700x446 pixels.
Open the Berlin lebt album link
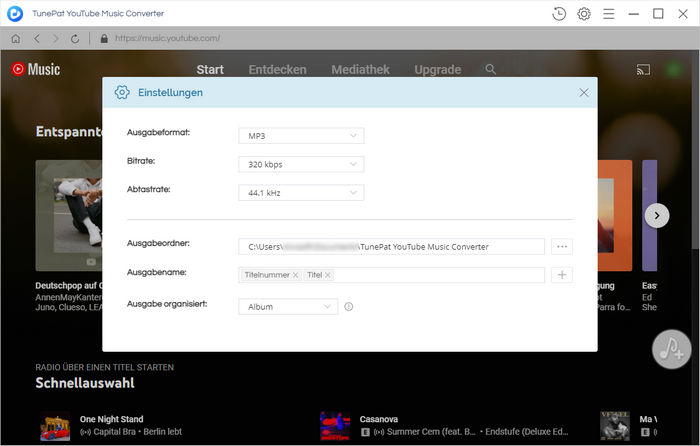tap(162, 432)
